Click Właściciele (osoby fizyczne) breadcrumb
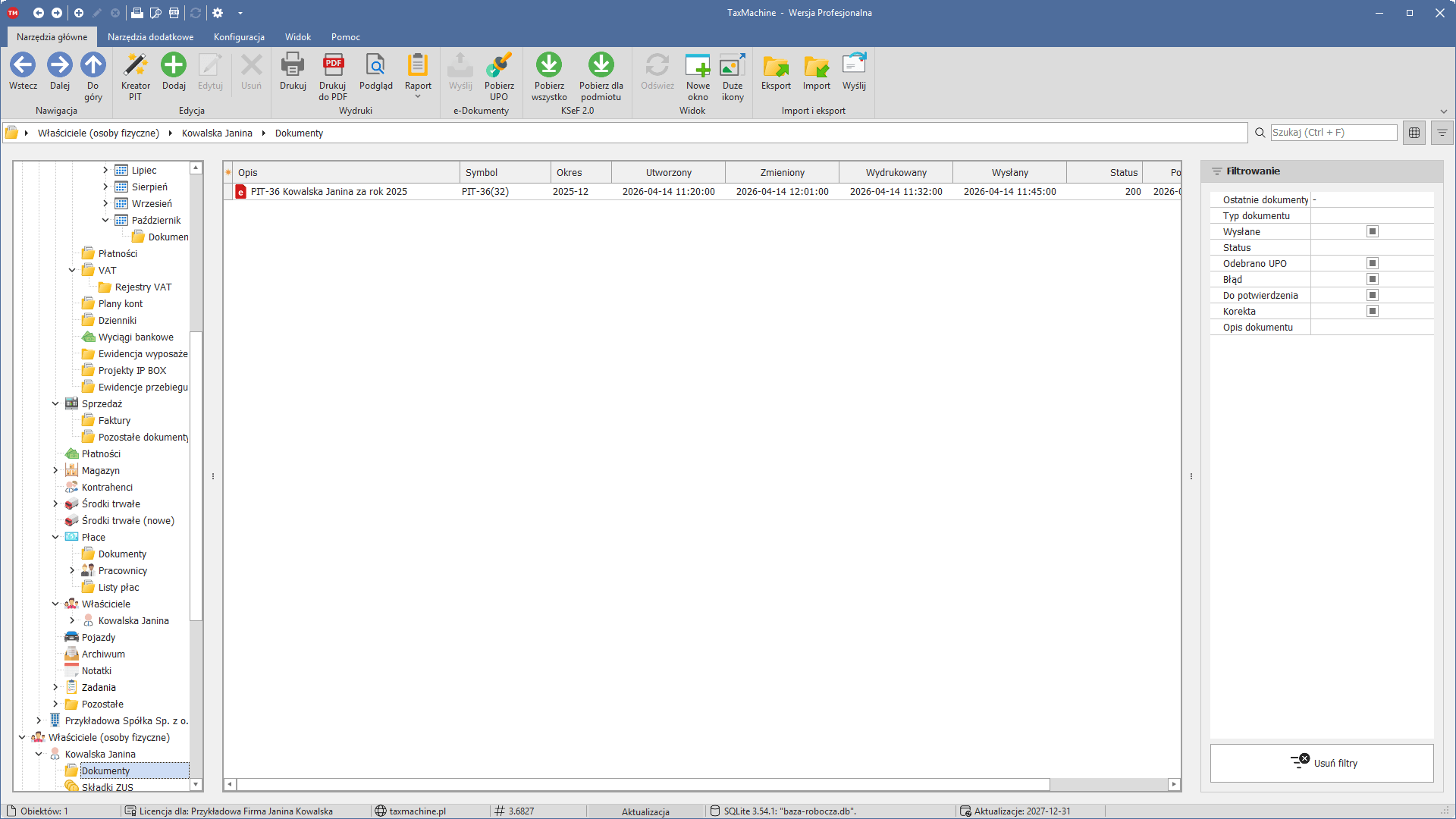 click(99, 133)
